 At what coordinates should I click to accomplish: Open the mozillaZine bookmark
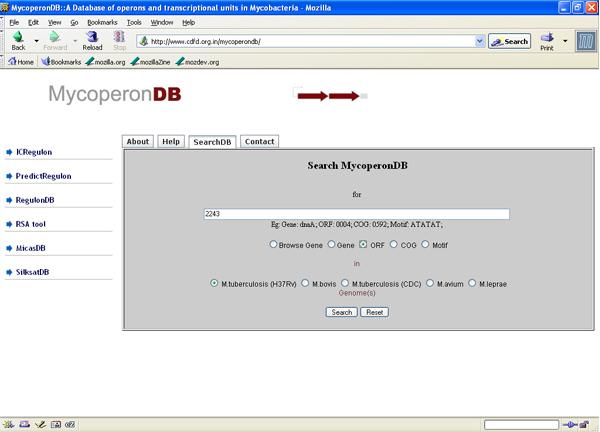click(151, 61)
